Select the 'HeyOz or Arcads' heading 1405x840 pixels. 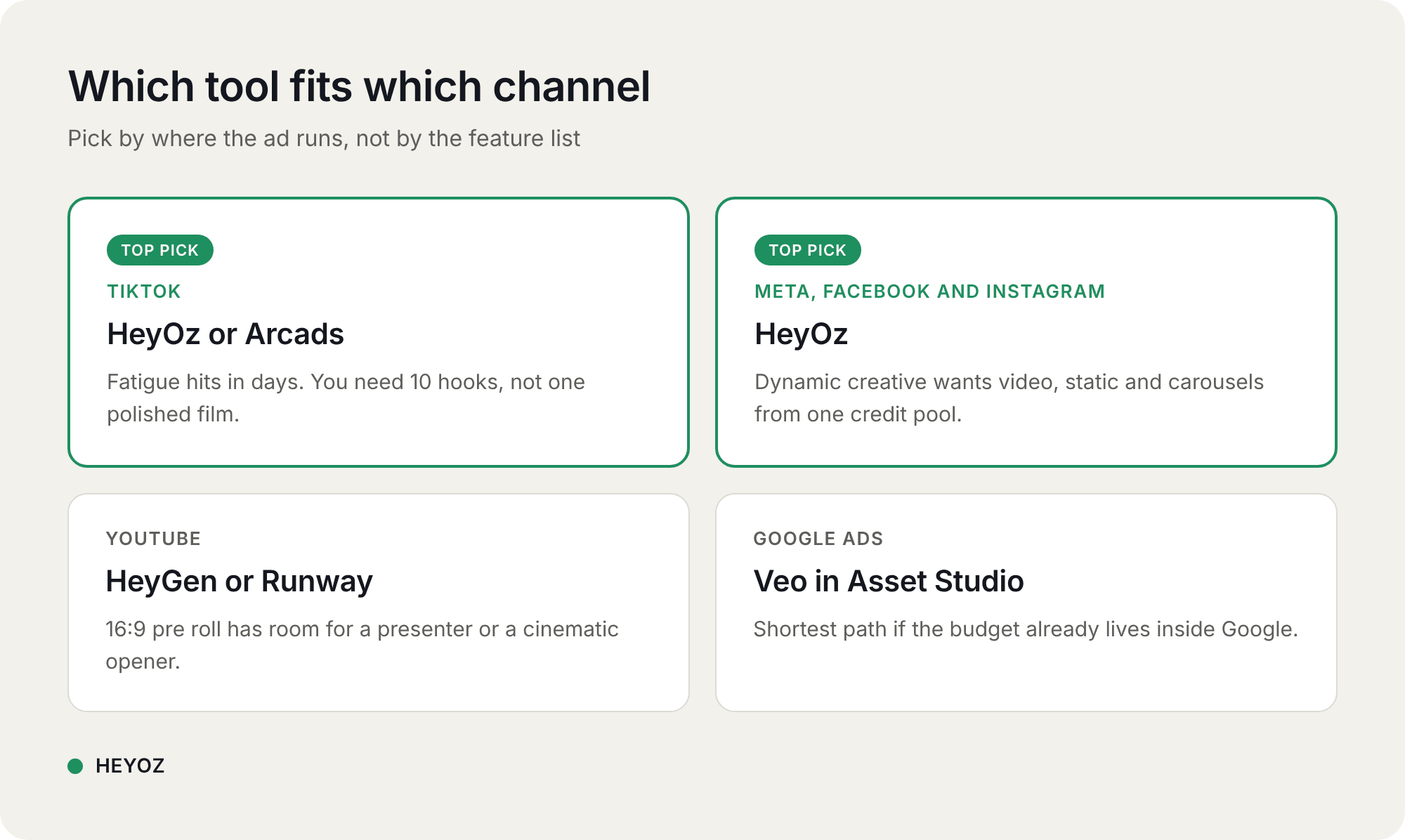(226, 334)
